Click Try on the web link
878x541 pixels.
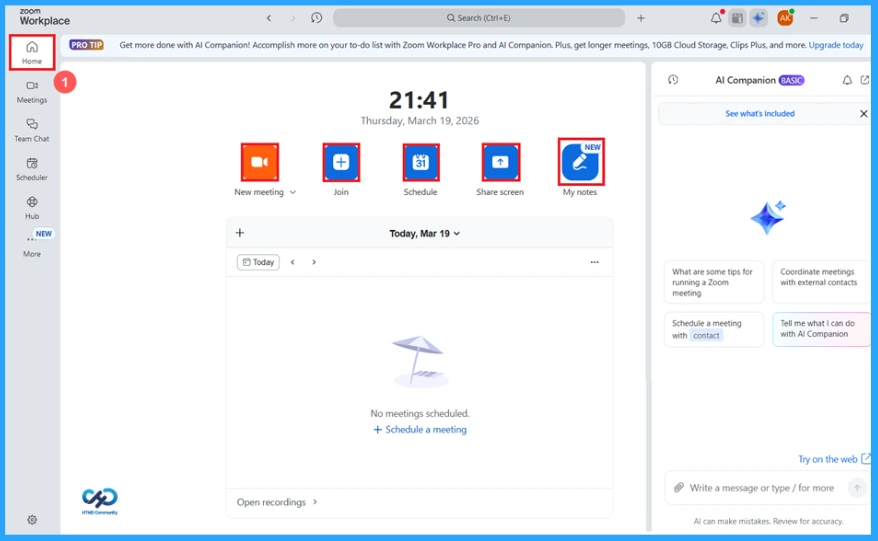pyautogui.click(x=834, y=459)
